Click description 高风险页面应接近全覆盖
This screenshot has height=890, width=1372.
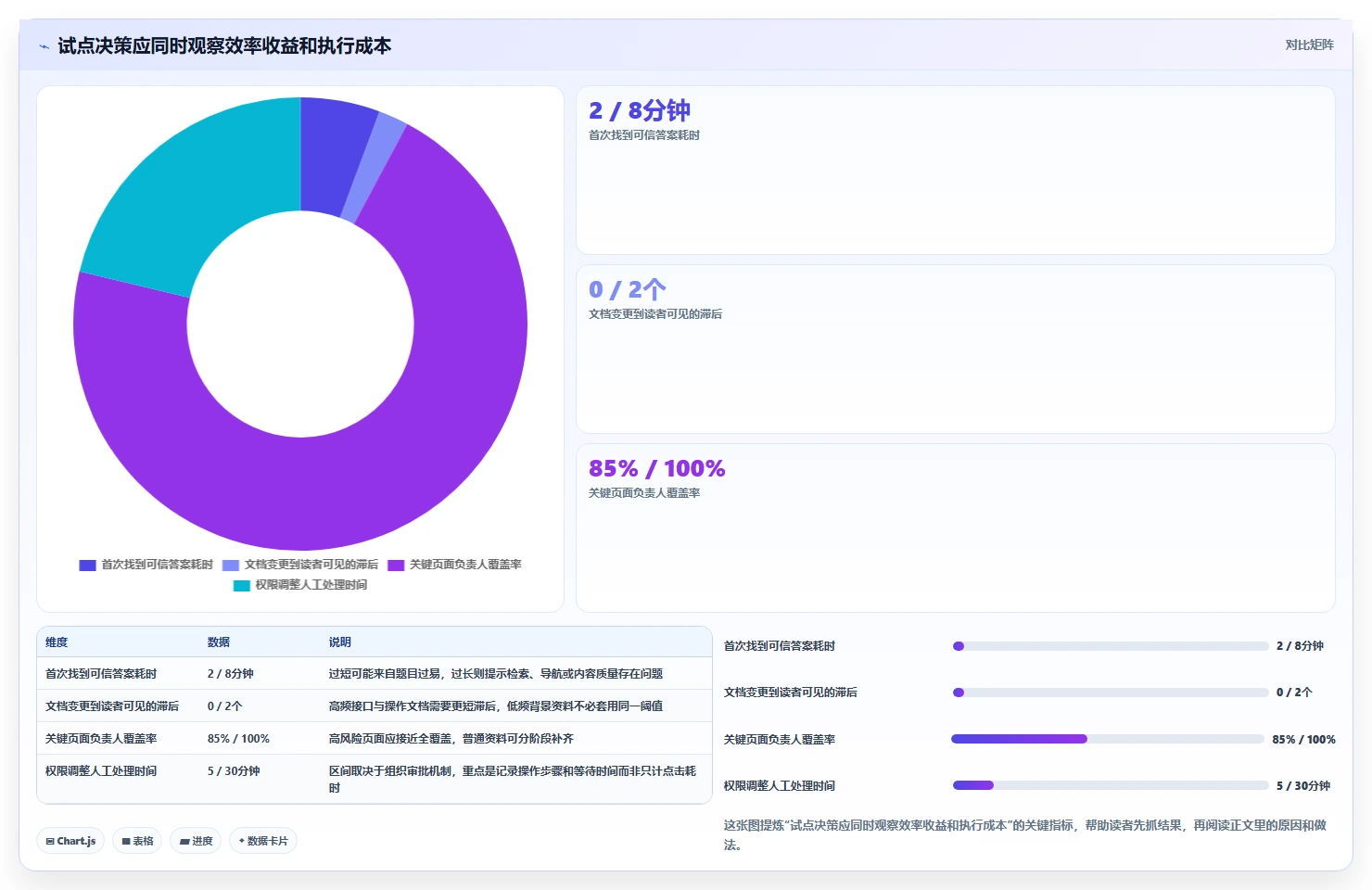(x=451, y=739)
